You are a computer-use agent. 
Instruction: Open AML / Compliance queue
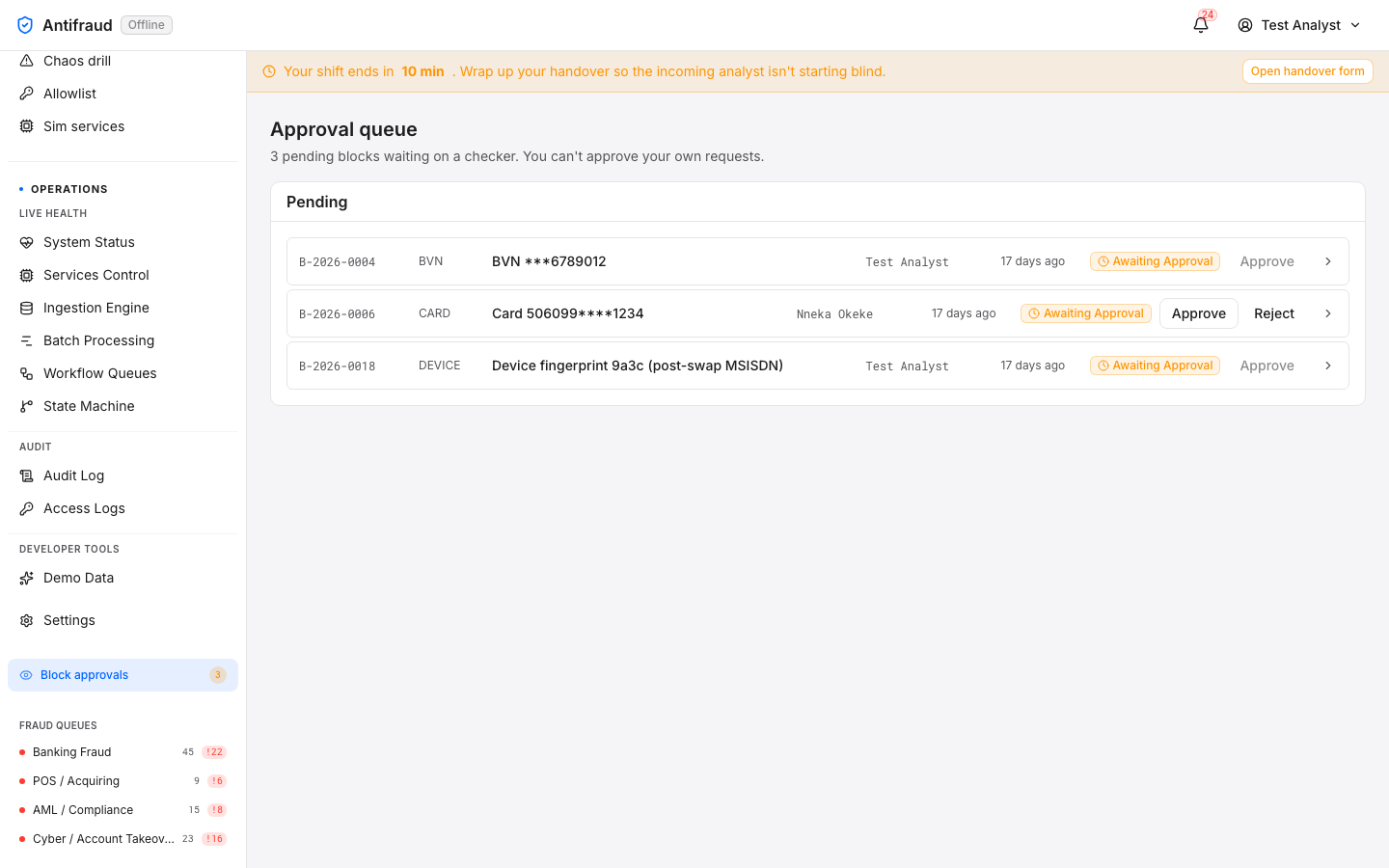coord(123,810)
